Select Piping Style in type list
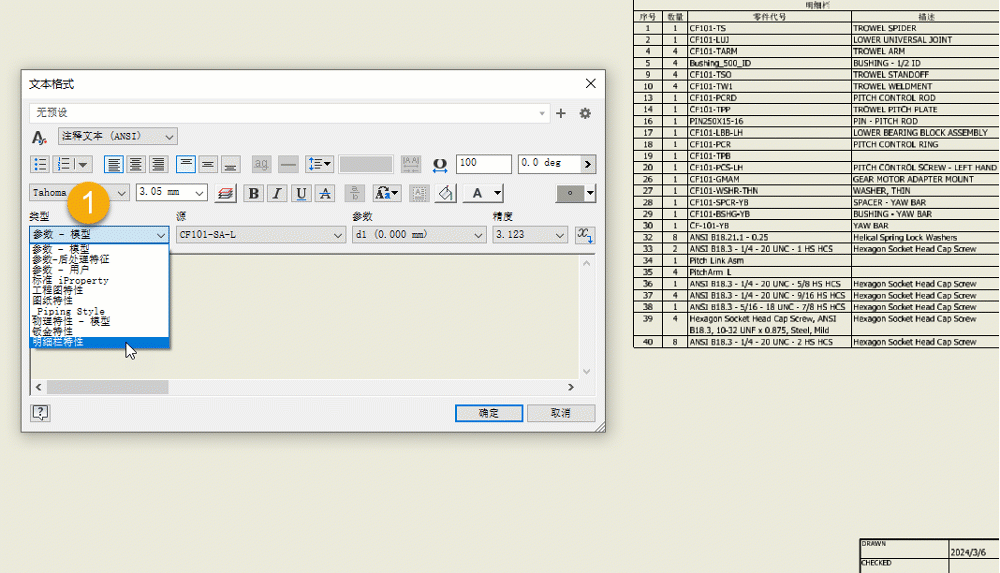1000x573 pixels. click(x=99, y=311)
